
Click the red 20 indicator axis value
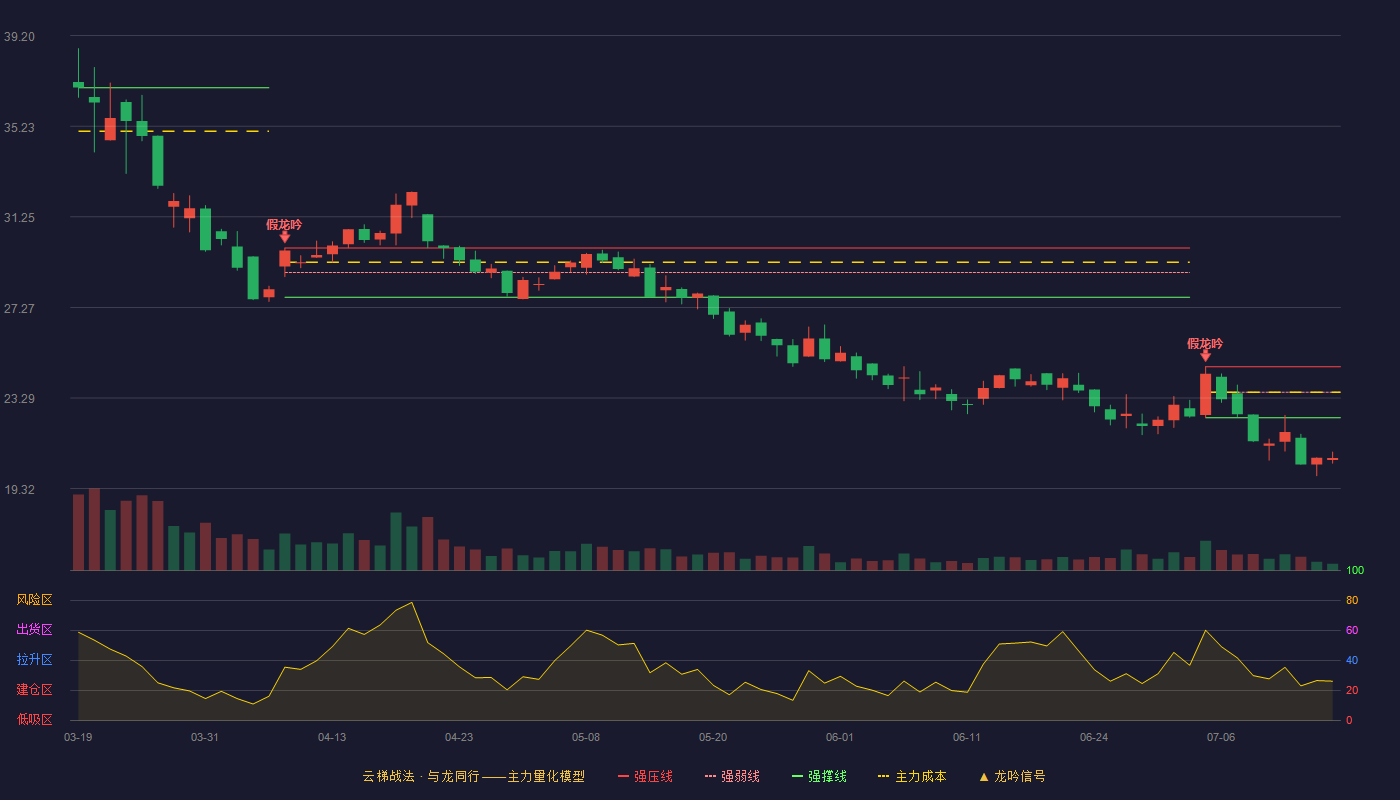click(1352, 691)
